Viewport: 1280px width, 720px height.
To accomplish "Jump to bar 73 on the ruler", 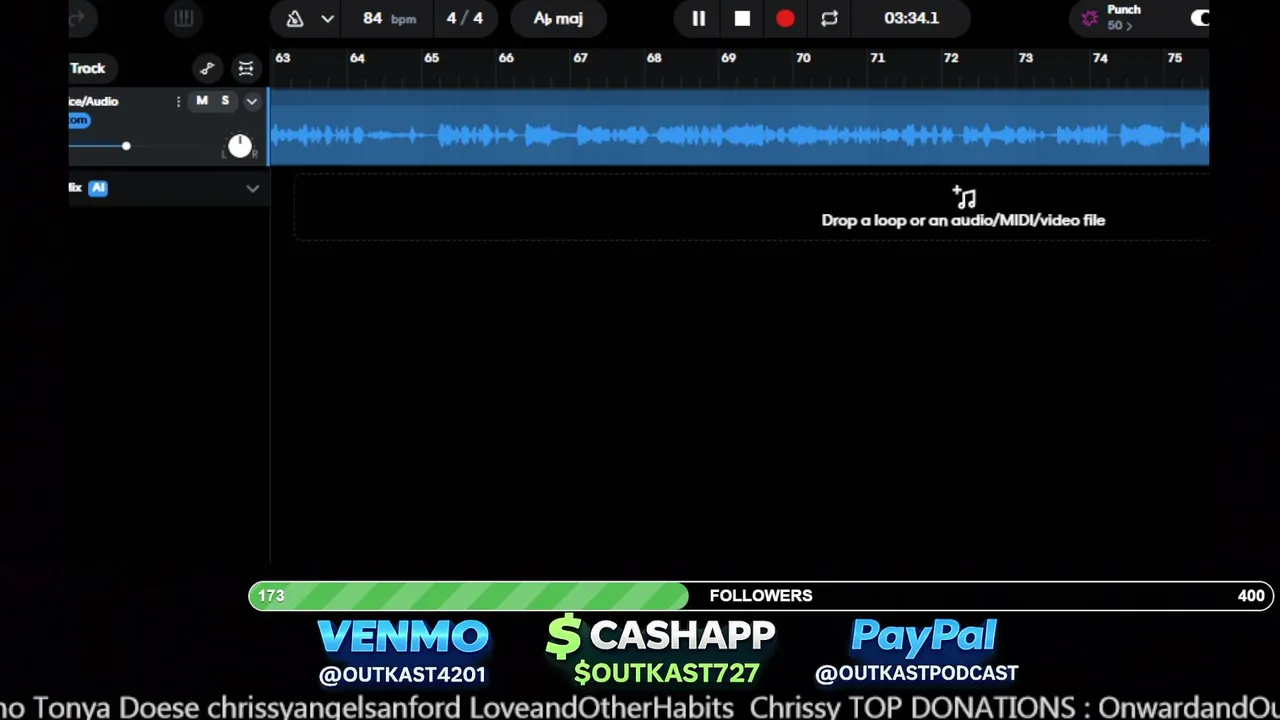I will (x=1025, y=58).
